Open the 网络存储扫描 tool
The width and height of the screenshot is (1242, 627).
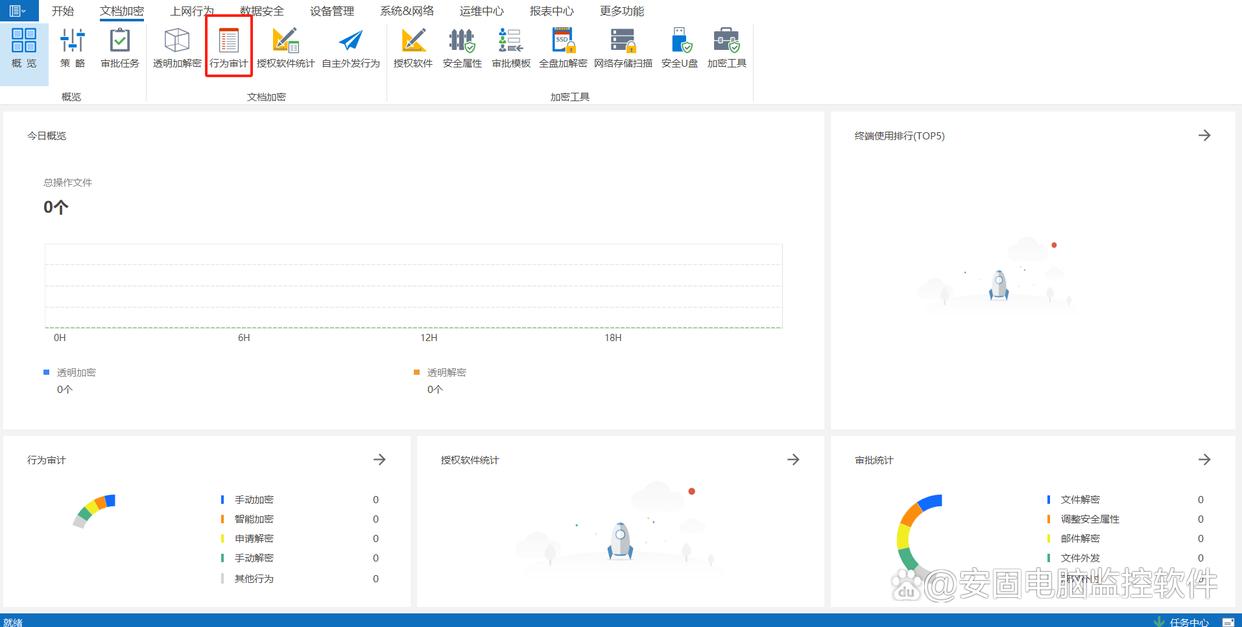click(623, 47)
